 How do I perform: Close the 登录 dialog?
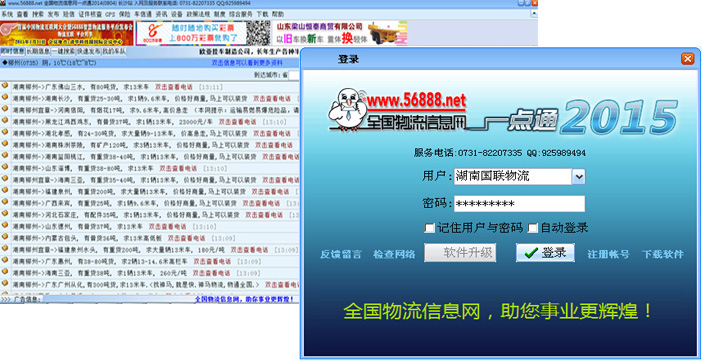(687, 59)
